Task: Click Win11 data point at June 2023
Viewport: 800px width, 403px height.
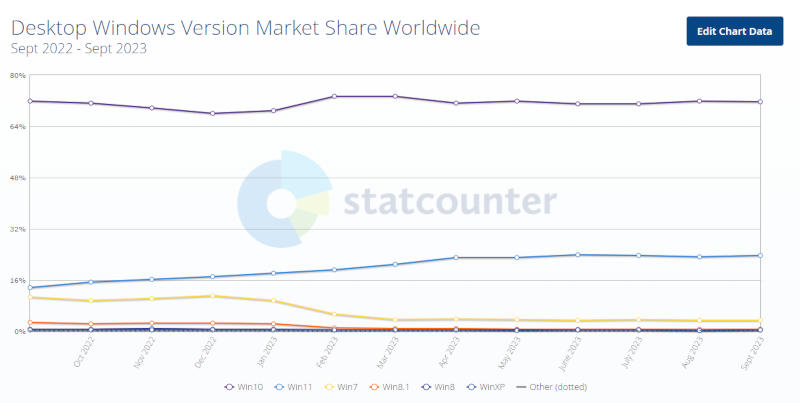Action: tap(577, 254)
